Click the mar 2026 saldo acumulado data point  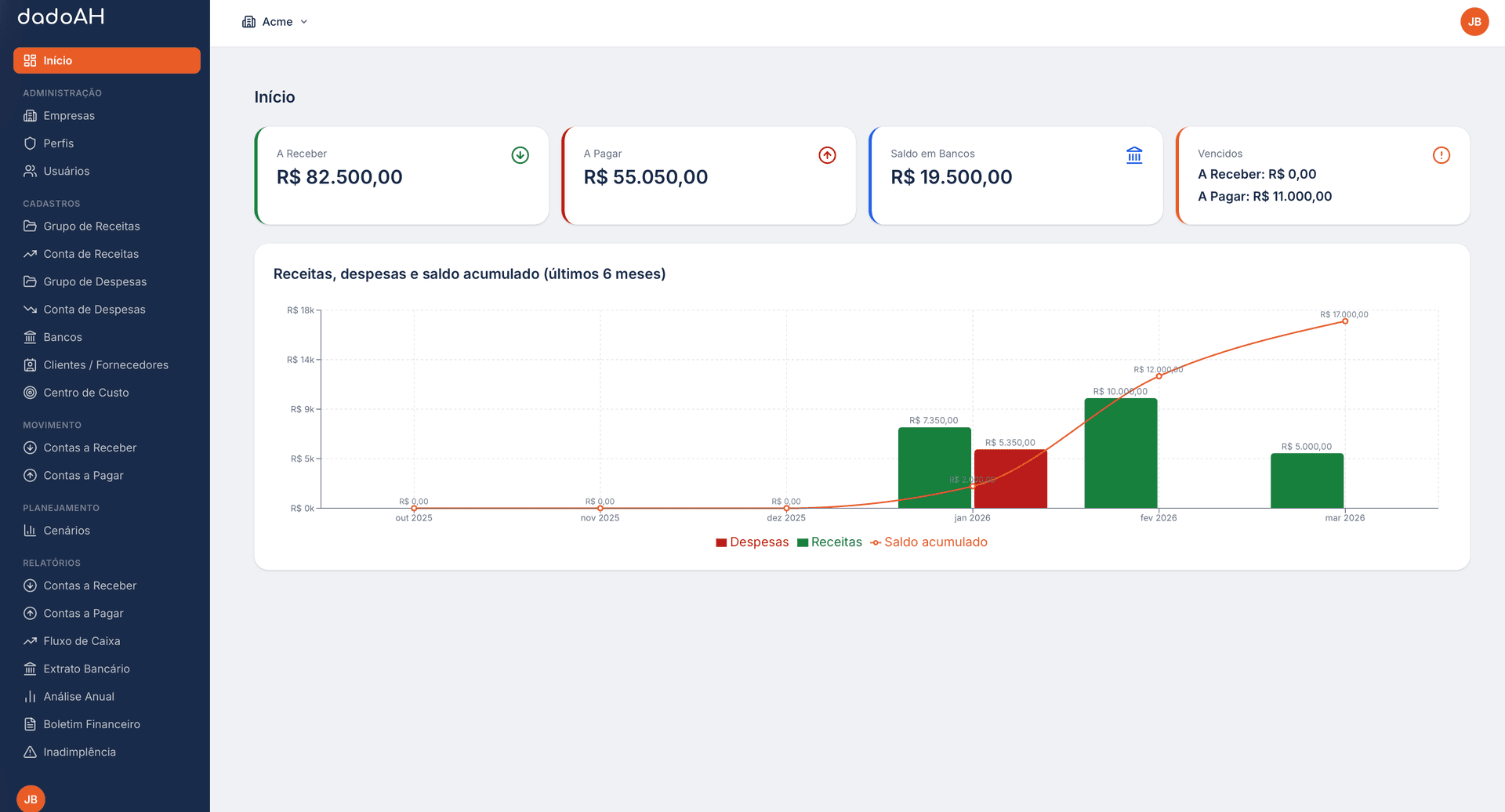pos(1345,321)
